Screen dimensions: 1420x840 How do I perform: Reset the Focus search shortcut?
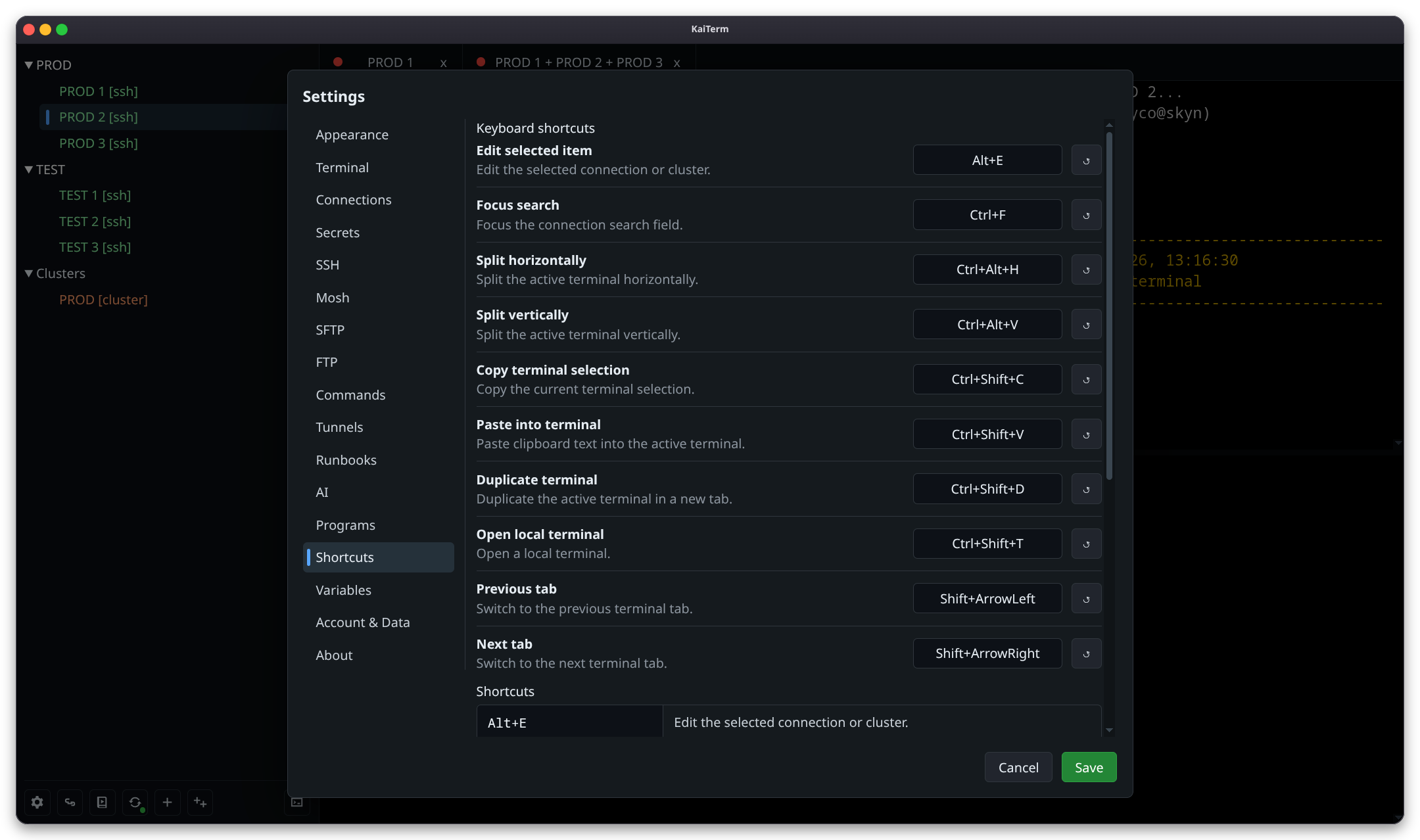coord(1086,215)
